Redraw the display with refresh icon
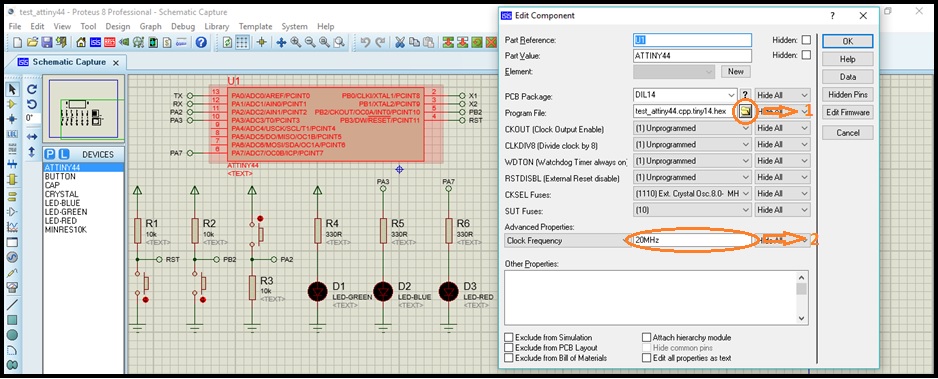Image resolution: width=938 pixels, height=379 pixels. click(227, 42)
